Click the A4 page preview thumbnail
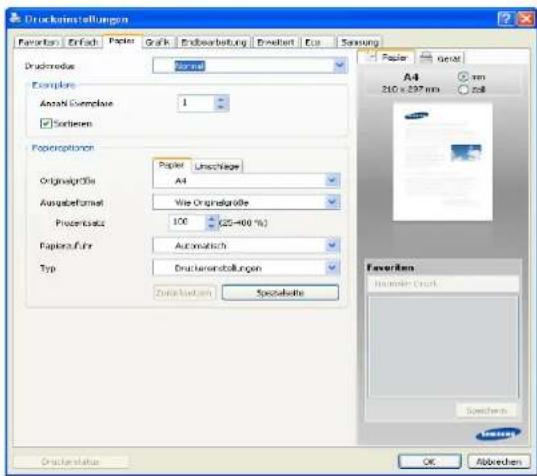Screen dimensions: 537x476 pos(442,162)
